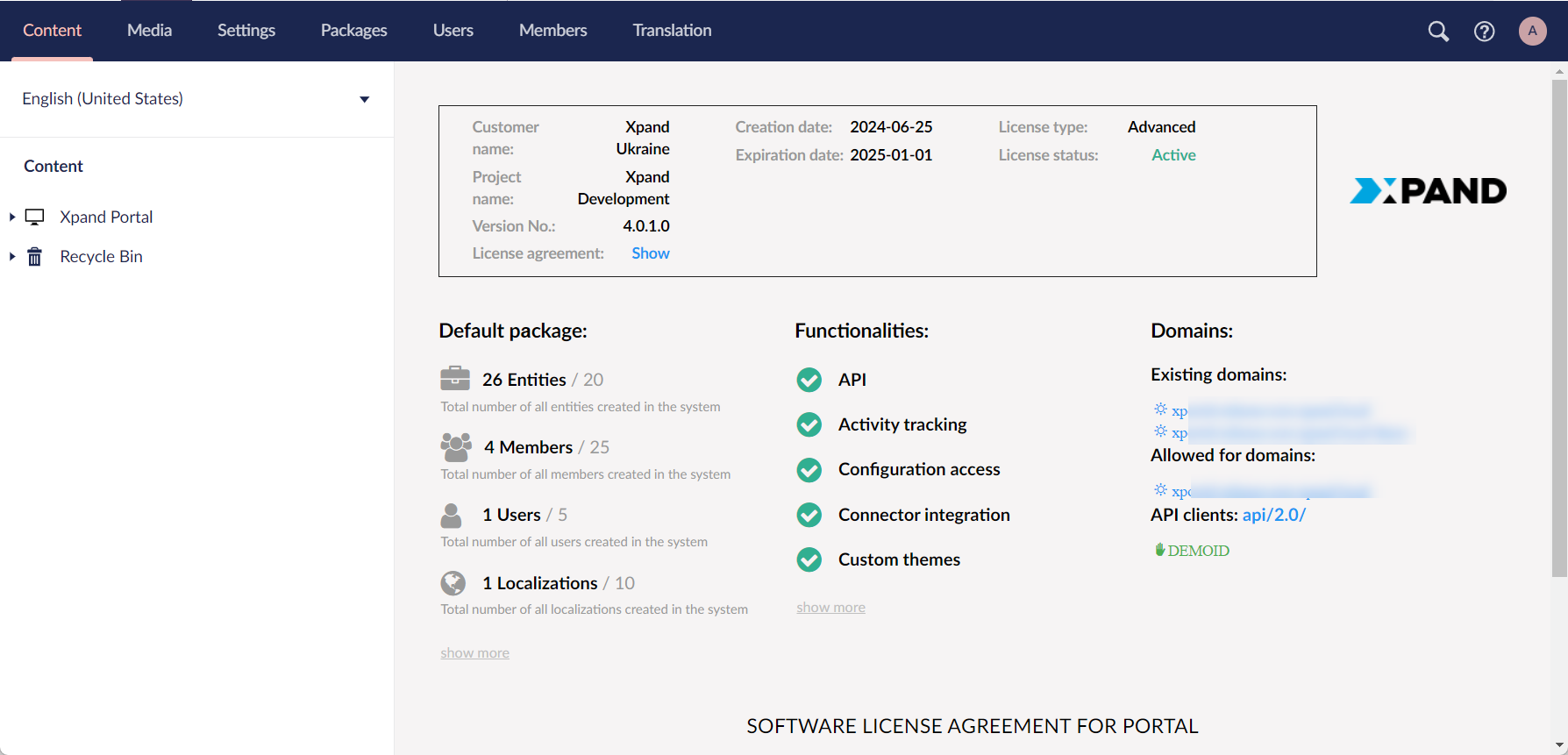Click creation date 2024-06-25
The height and width of the screenshot is (755, 1568).
pyautogui.click(x=891, y=127)
